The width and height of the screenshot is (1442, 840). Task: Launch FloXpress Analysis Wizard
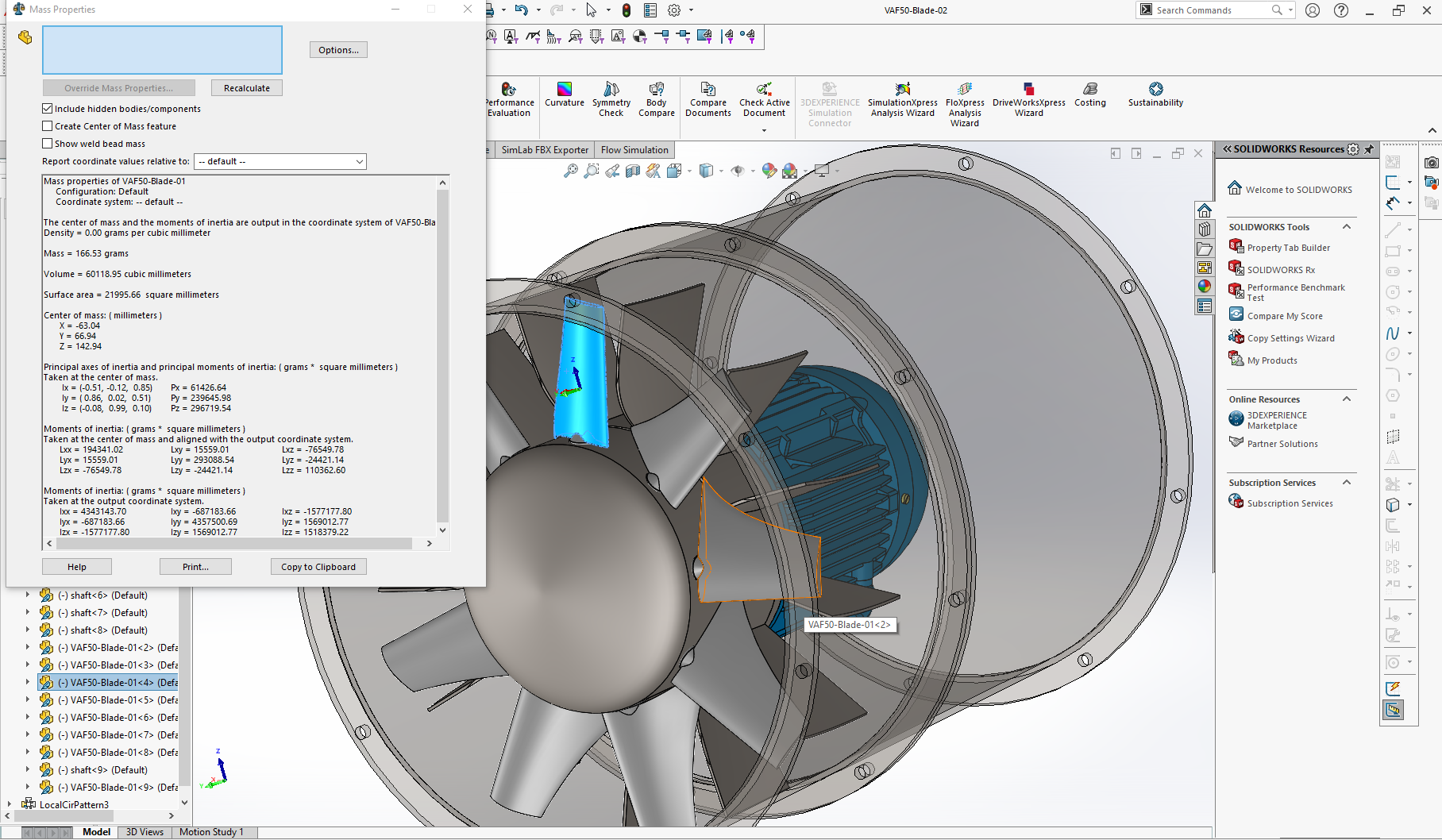965,104
